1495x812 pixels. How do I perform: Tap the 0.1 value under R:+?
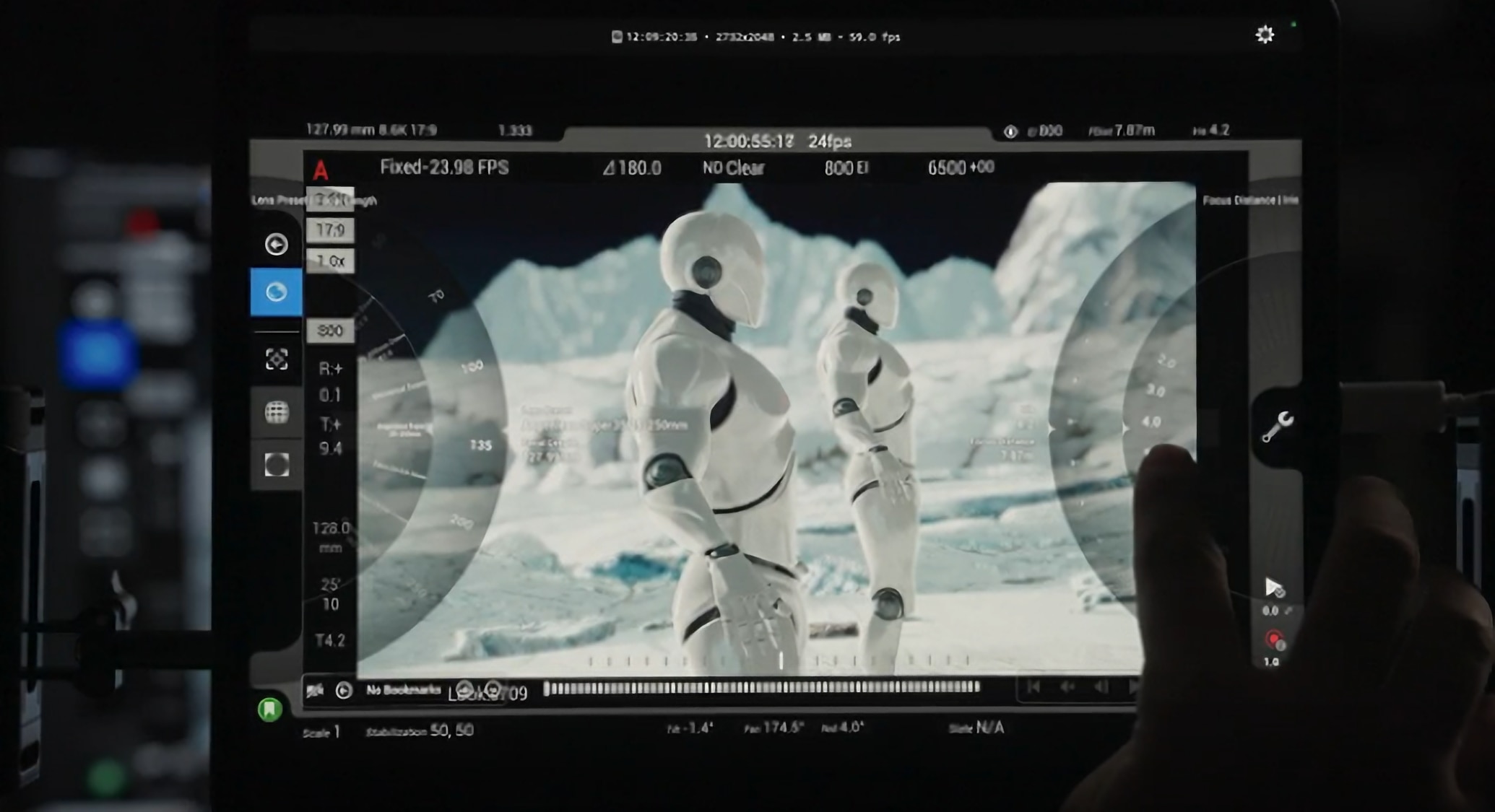(329, 396)
